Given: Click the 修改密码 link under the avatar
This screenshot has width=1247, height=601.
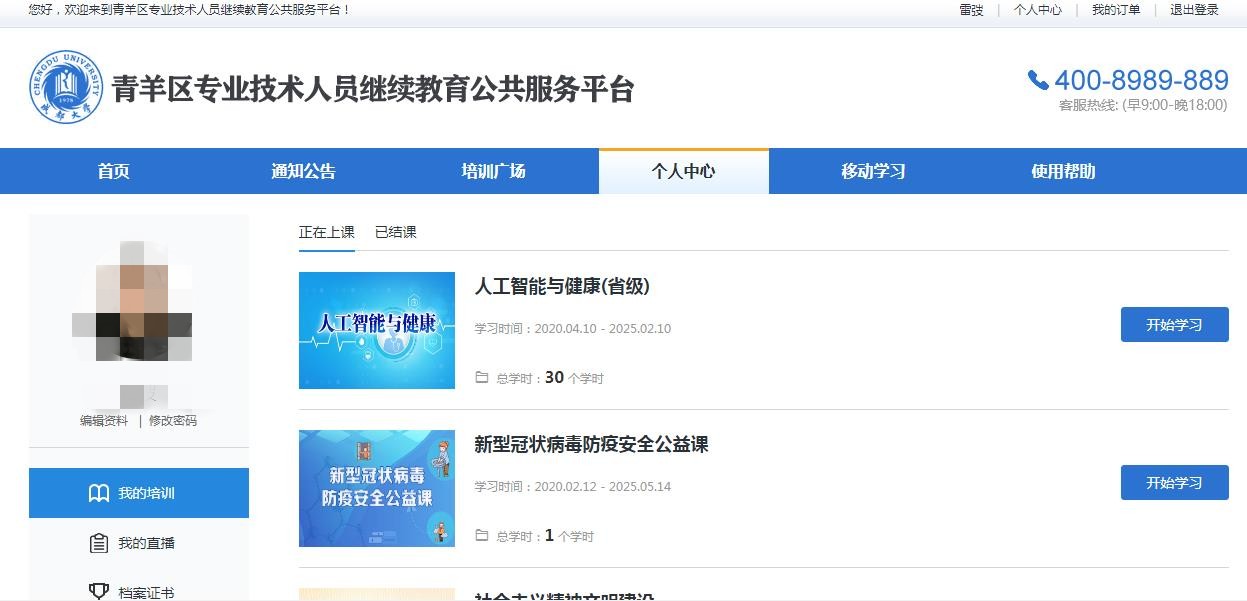Looking at the screenshot, I should pos(173,421).
